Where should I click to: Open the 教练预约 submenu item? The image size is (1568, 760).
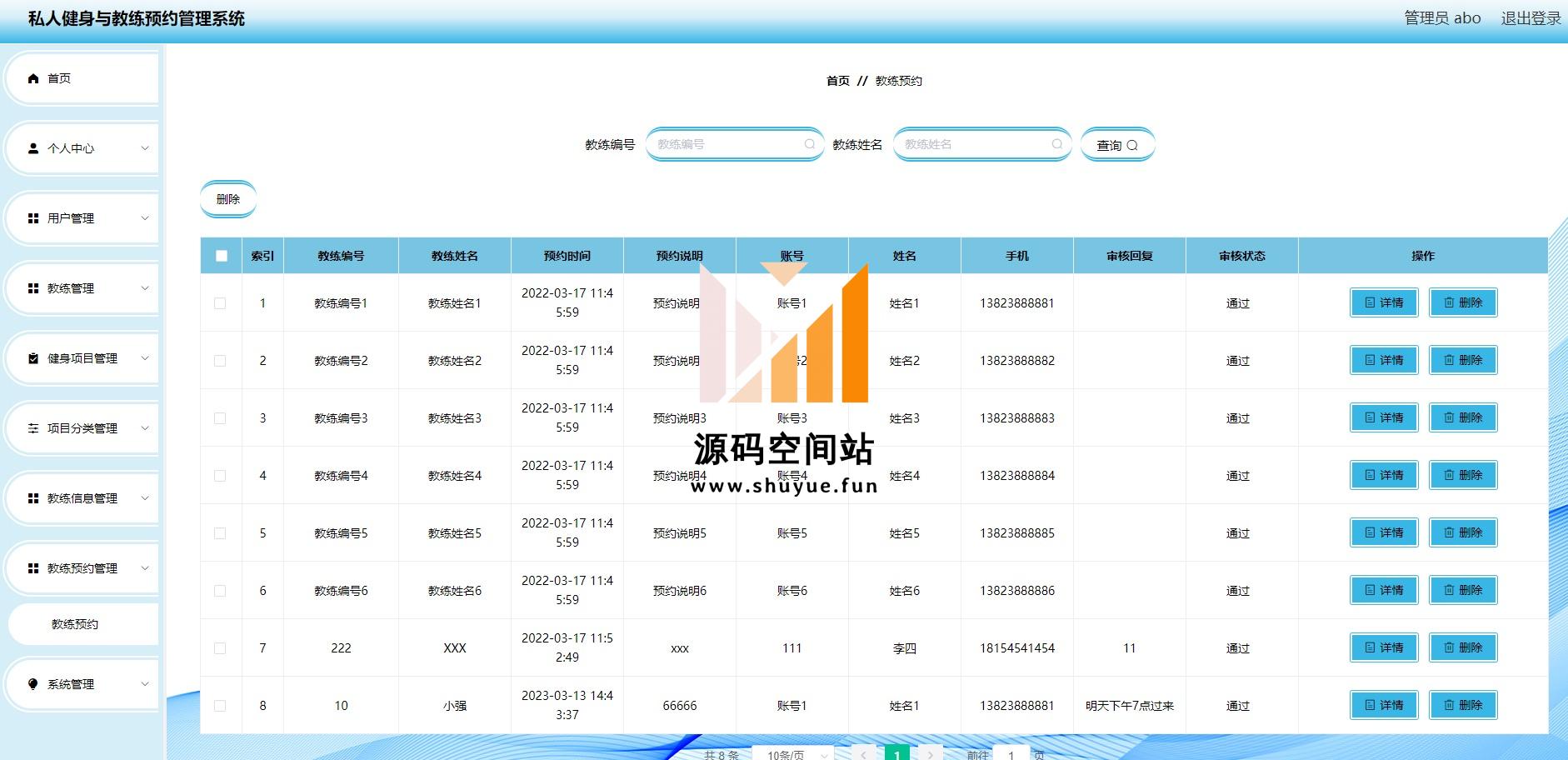tap(75, 624)
